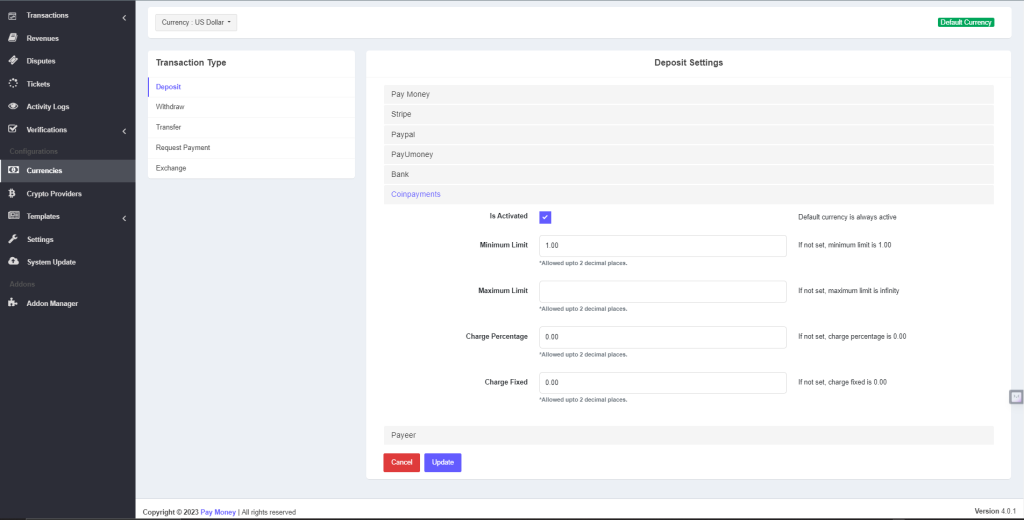The image size is (1024, 520).
Task: Click the Disputes icon in sidebar
Action: (x=13, y=61)
